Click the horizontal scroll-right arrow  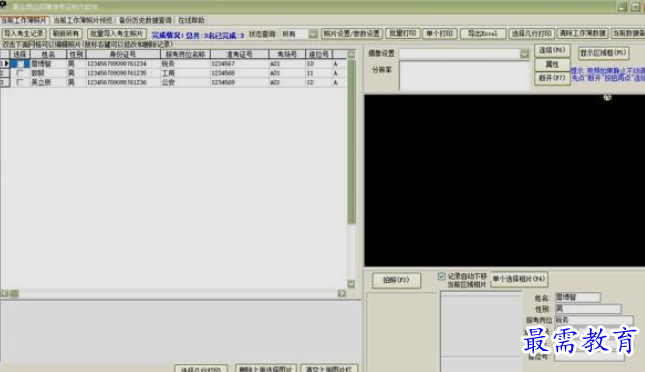pos(342,293)
